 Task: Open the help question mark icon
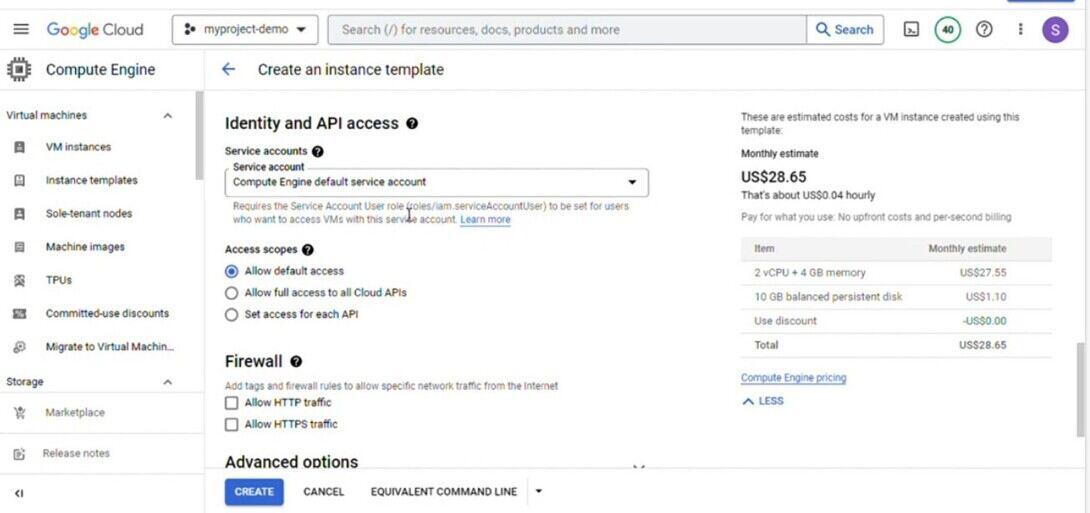coord(984,29)
